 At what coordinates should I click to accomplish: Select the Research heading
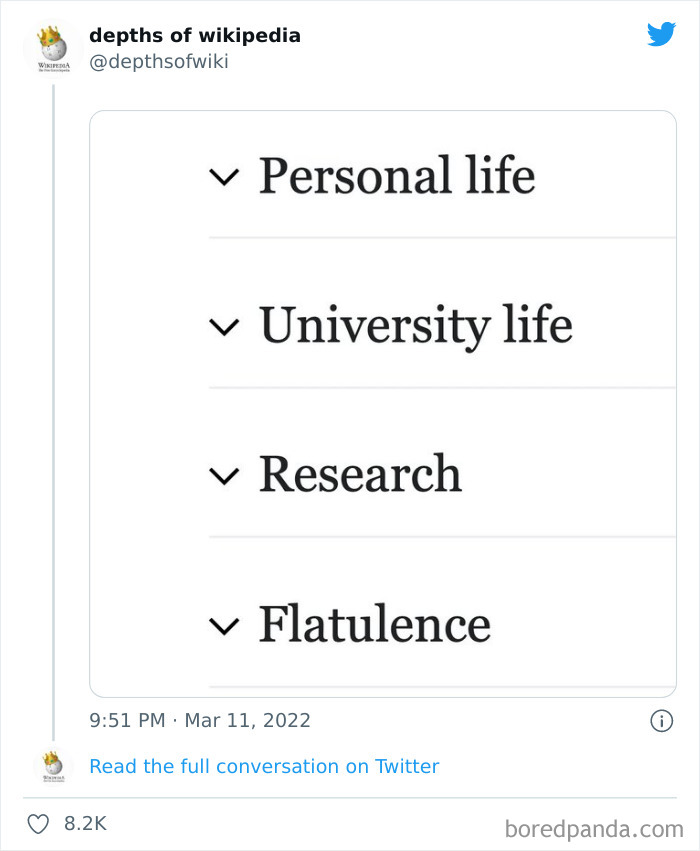point(360,474)
